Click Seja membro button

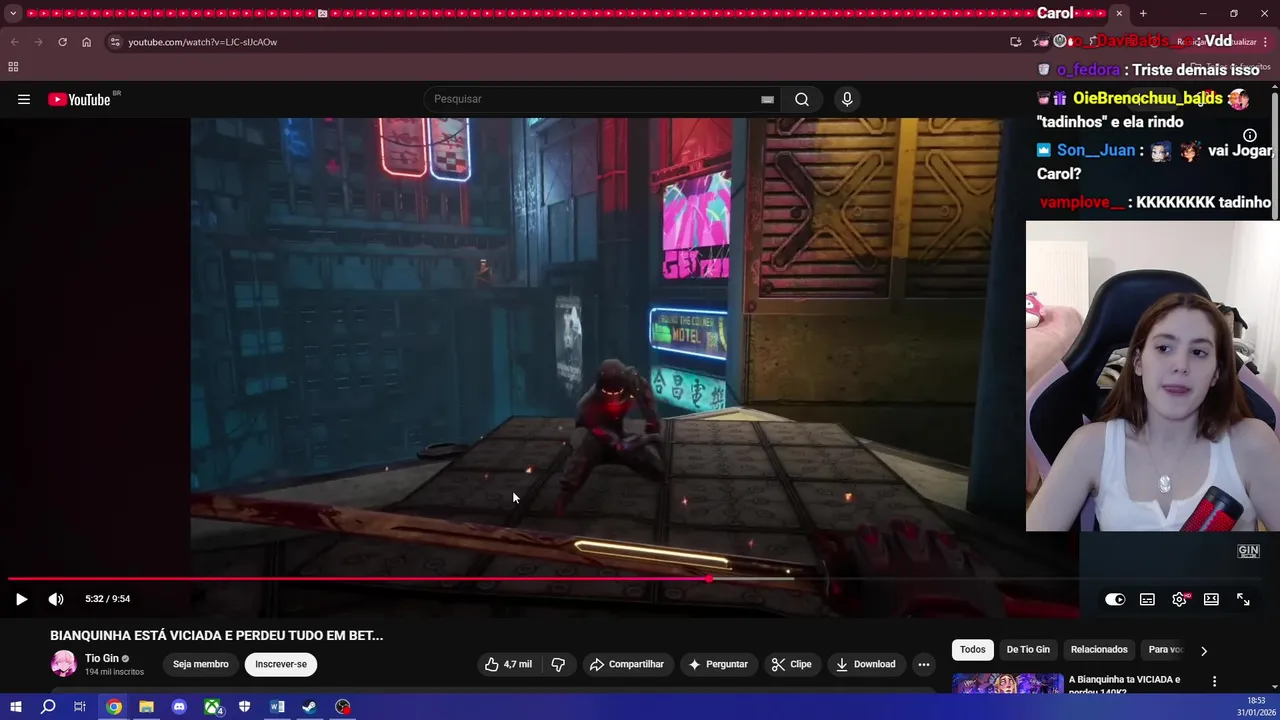click(200, 664)
